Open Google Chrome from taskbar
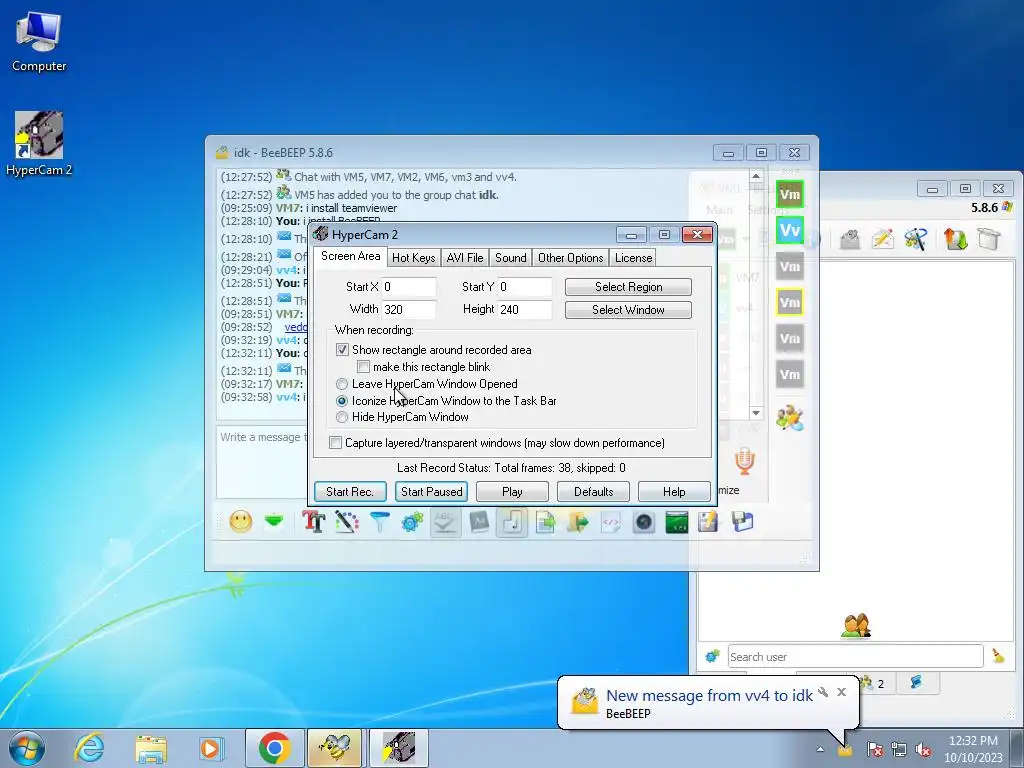 point(274,748)
